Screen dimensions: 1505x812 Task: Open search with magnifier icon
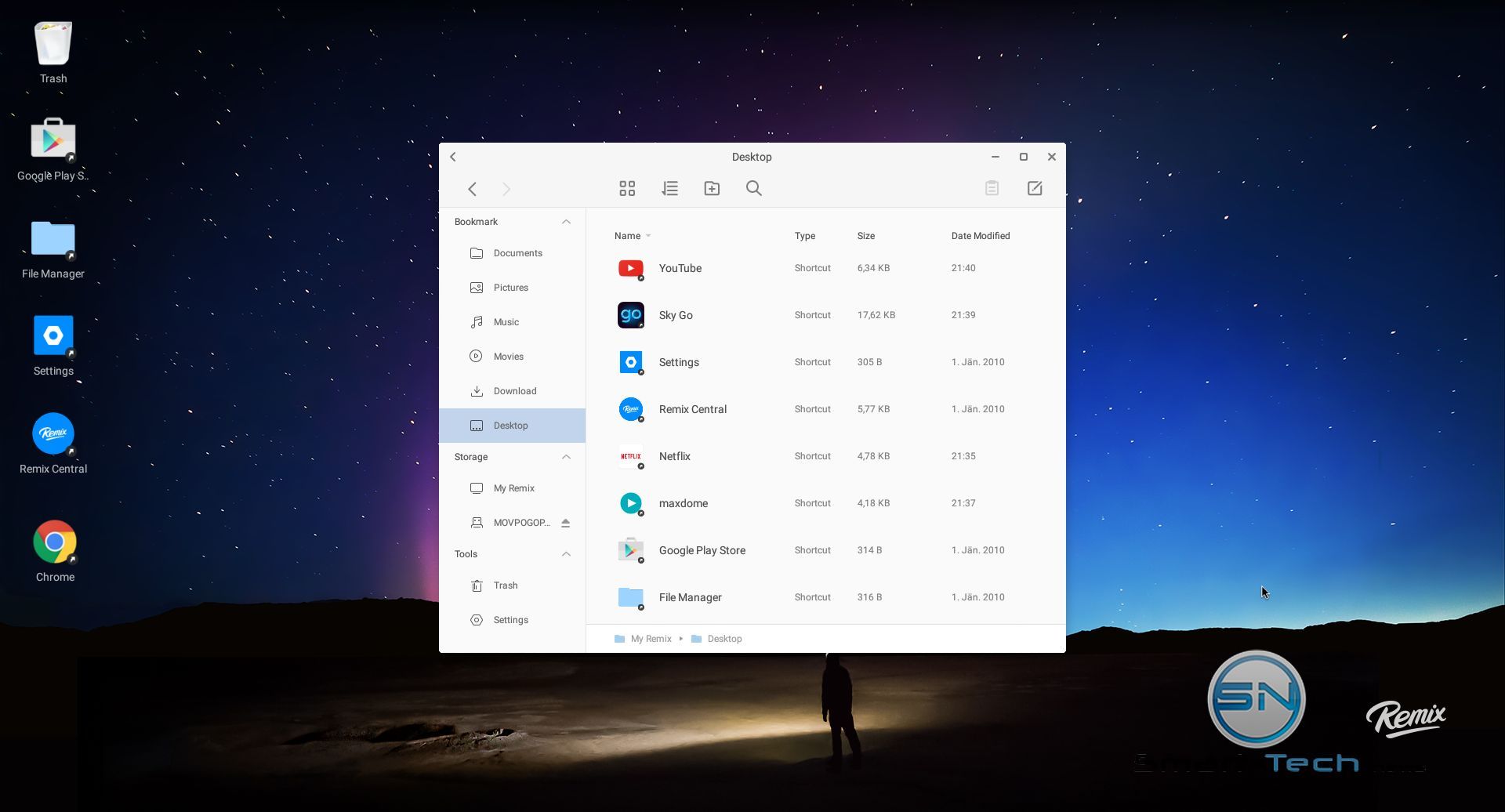pos(754,188)
